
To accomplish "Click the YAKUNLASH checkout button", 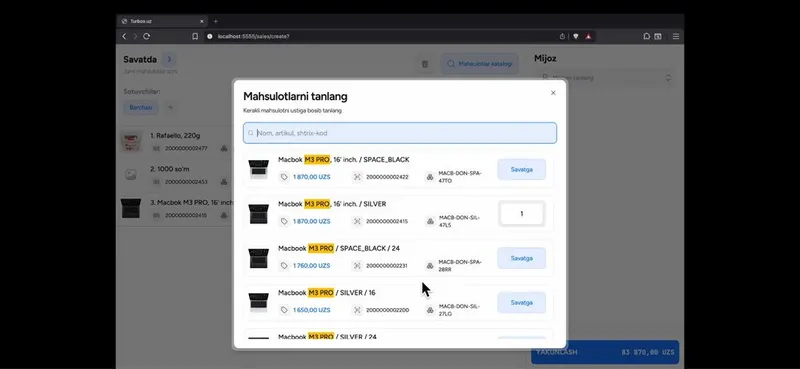I will pos(605,352).
